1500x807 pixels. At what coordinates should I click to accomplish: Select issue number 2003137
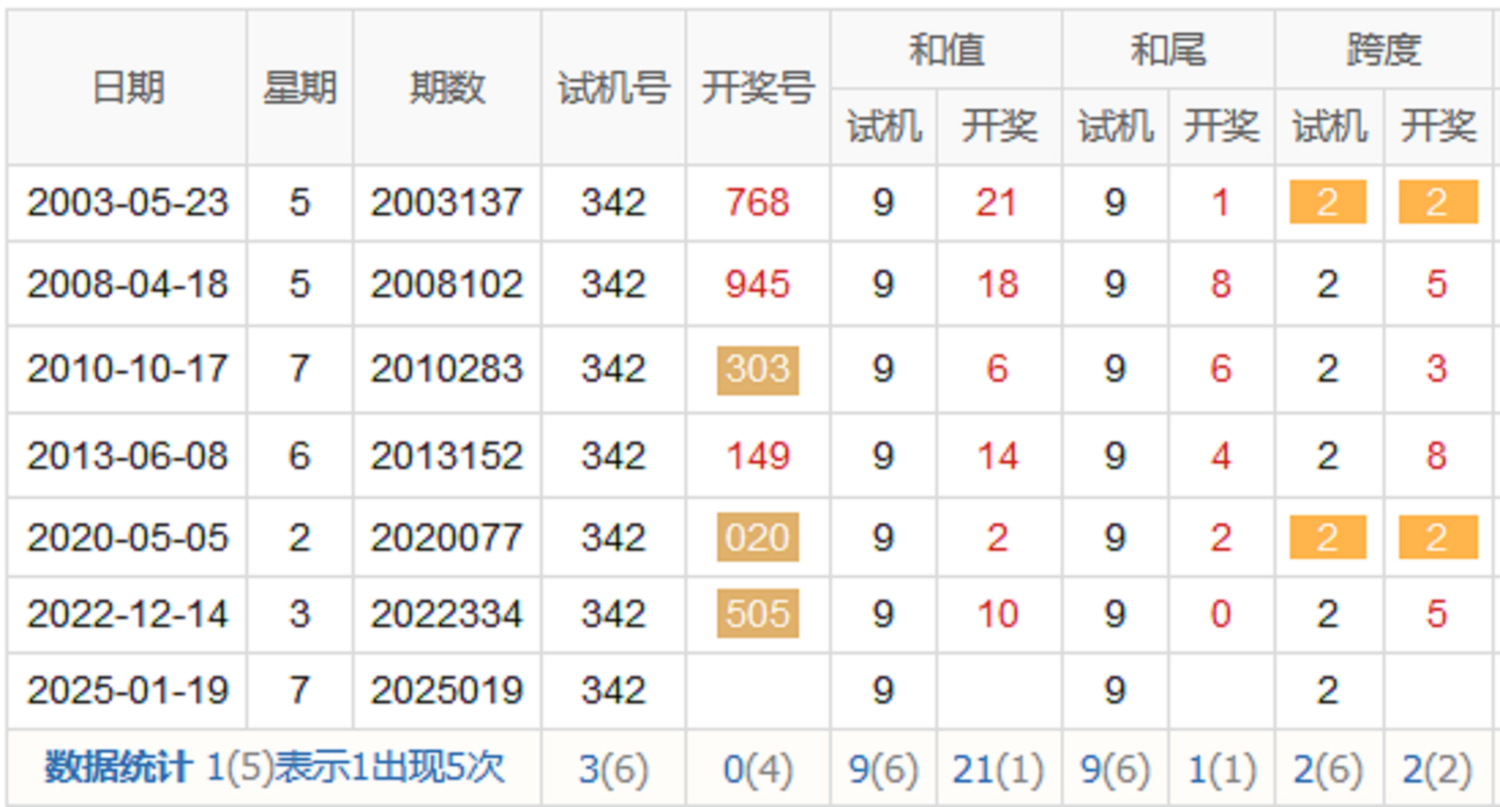coord(446,203)
